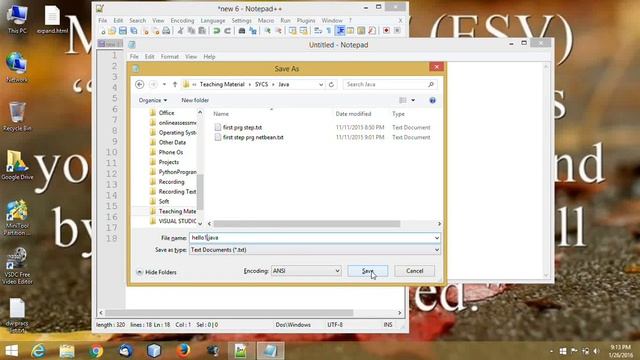Click Notepad++ record macro toolbar icon
640x360 pixels.
[x=386, y=31]
